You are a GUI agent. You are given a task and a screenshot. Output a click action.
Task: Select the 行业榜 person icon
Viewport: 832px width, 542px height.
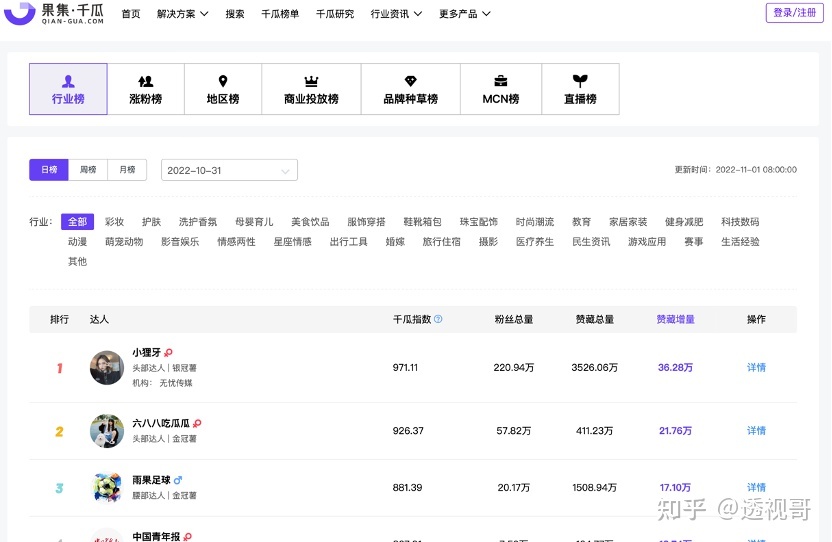[x=68, y=81]
